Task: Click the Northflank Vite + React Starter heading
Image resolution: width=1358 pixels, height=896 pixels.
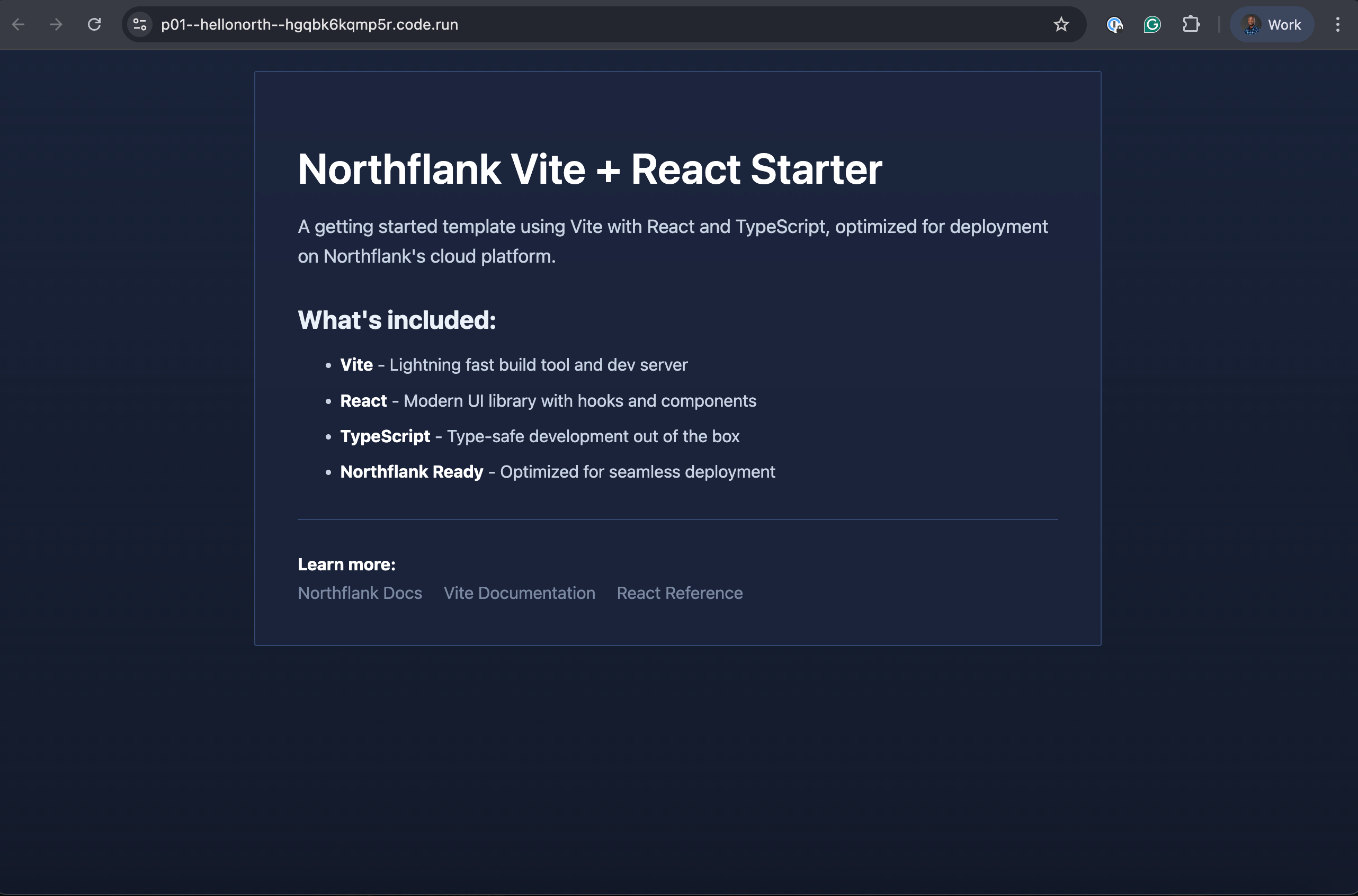Action: point(590,169)
